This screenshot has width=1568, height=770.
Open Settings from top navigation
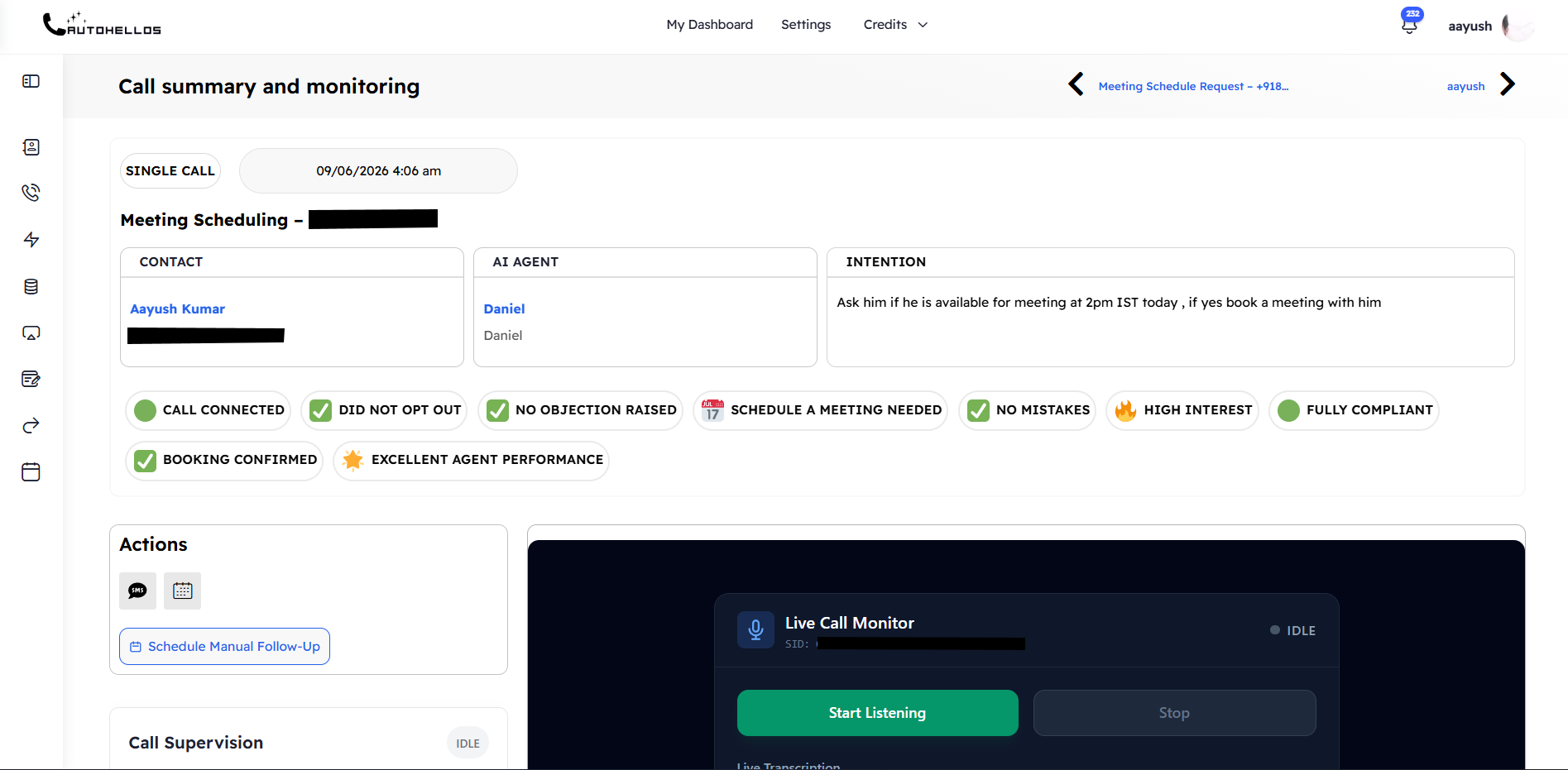tap(806, 25)
